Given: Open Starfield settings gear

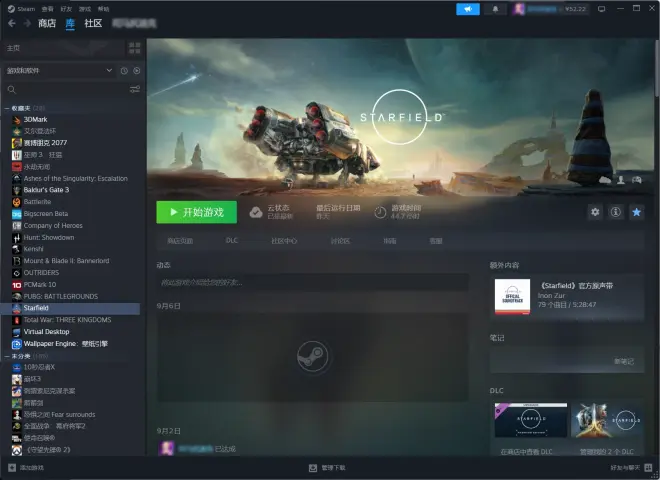Looking at the screenshot, I should click(x=595, y=212).
